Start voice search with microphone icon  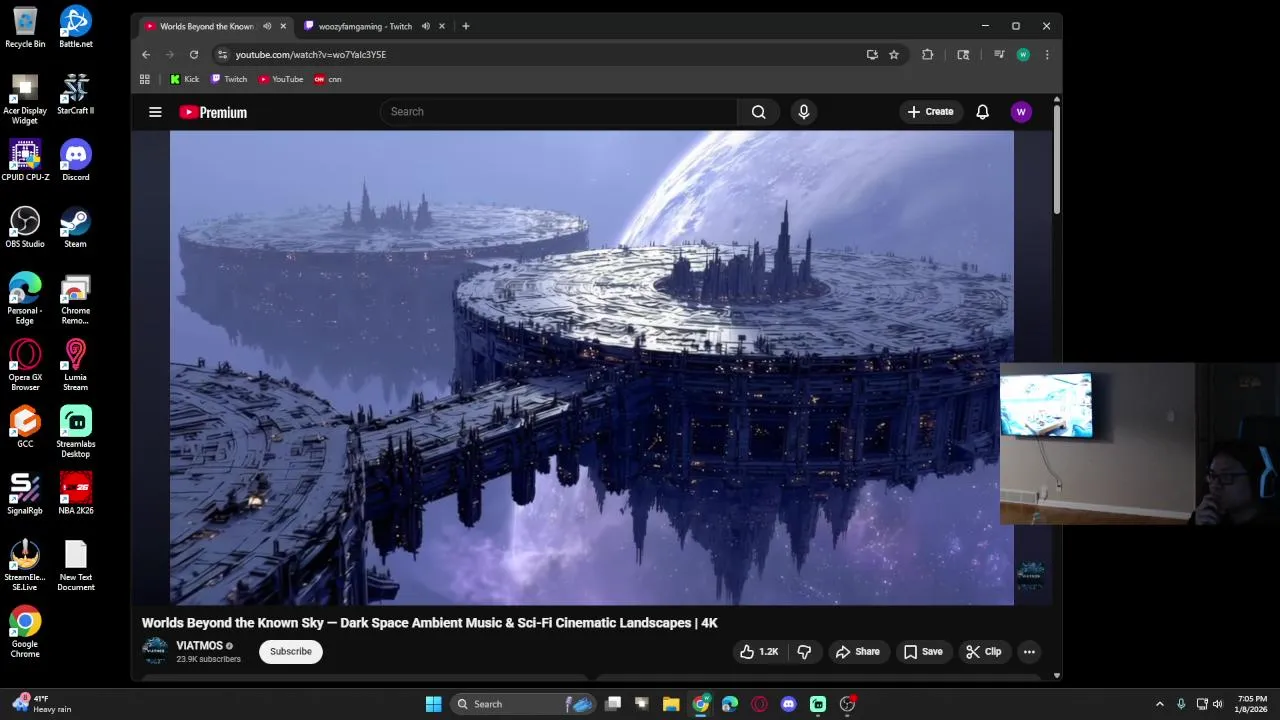pos(804,112)
